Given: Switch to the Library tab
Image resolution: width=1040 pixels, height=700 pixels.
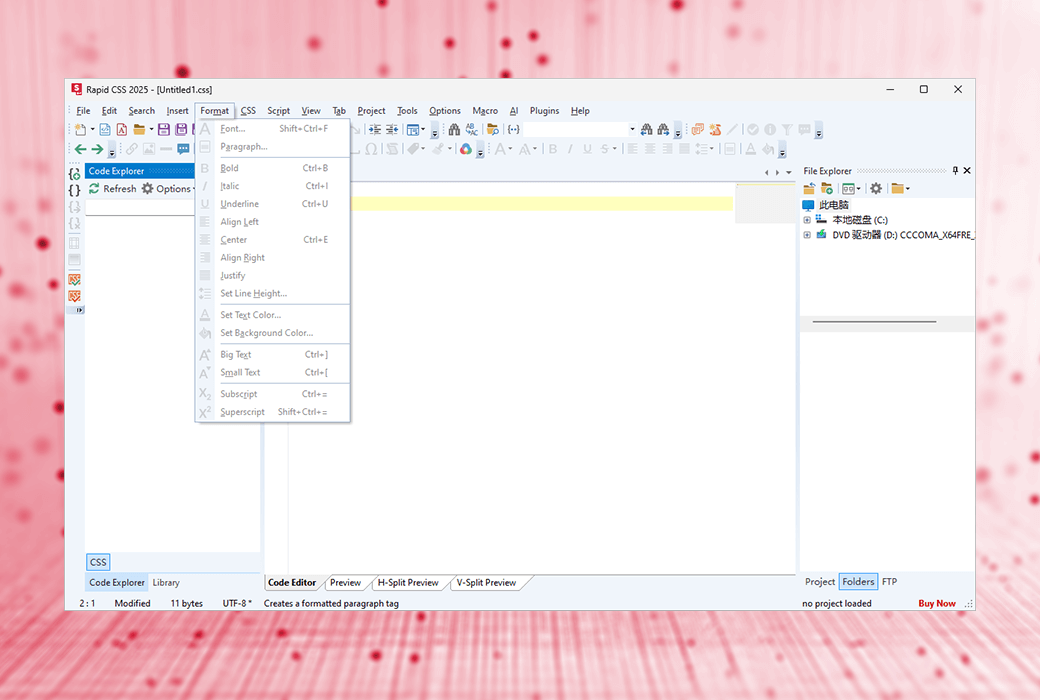Looking at the screenshot, I should coord(166,583).
